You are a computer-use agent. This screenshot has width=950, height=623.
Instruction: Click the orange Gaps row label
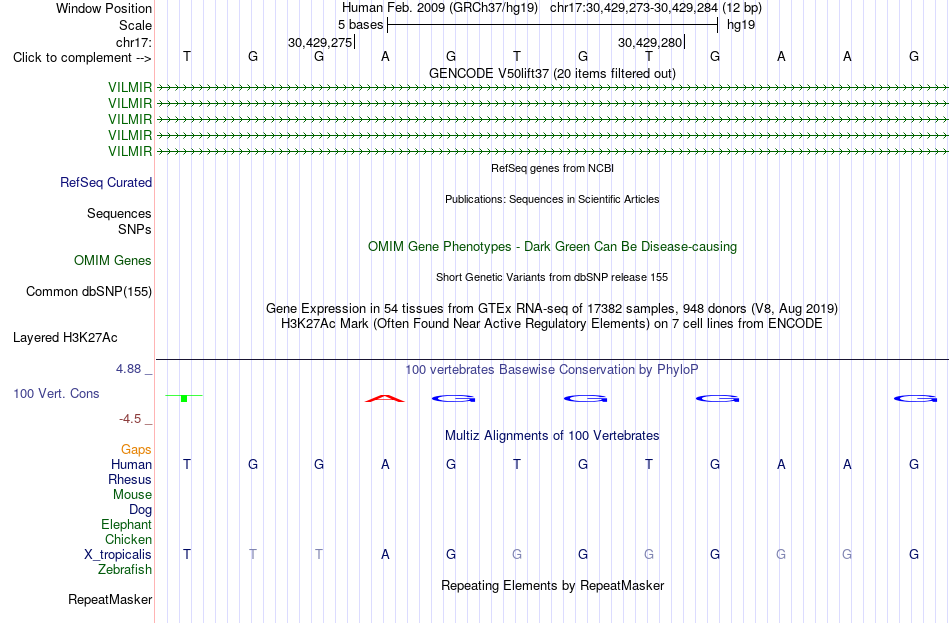tap(136, 450)
